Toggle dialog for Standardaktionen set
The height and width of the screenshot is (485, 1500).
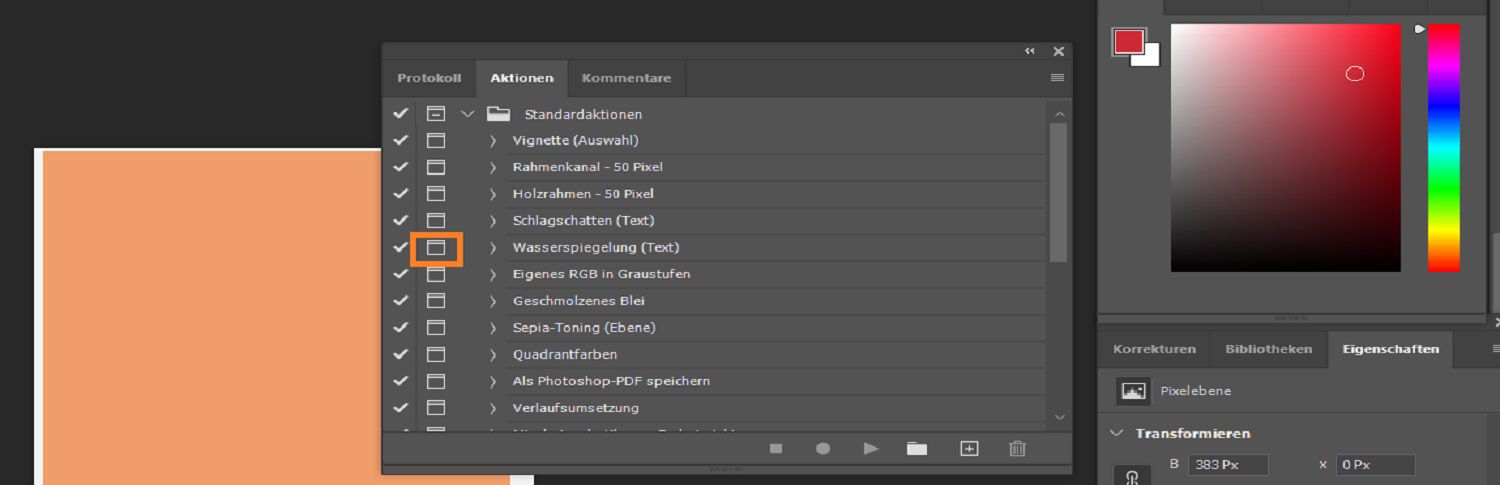(436, 114)
